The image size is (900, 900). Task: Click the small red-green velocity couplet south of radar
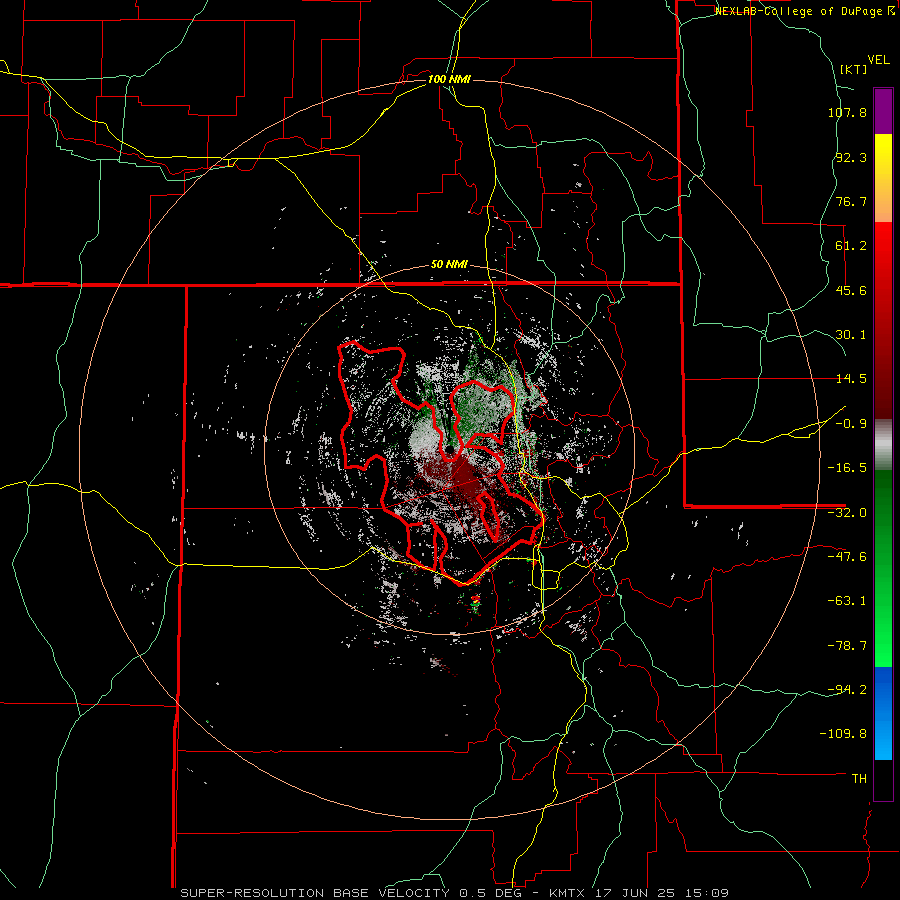[x=475, y=601]
